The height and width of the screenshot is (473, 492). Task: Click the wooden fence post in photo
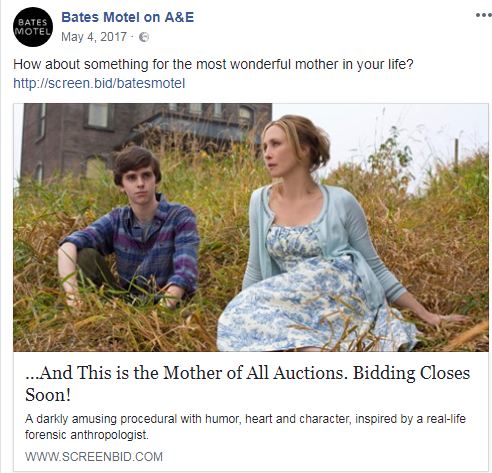[x=456, y=155]
